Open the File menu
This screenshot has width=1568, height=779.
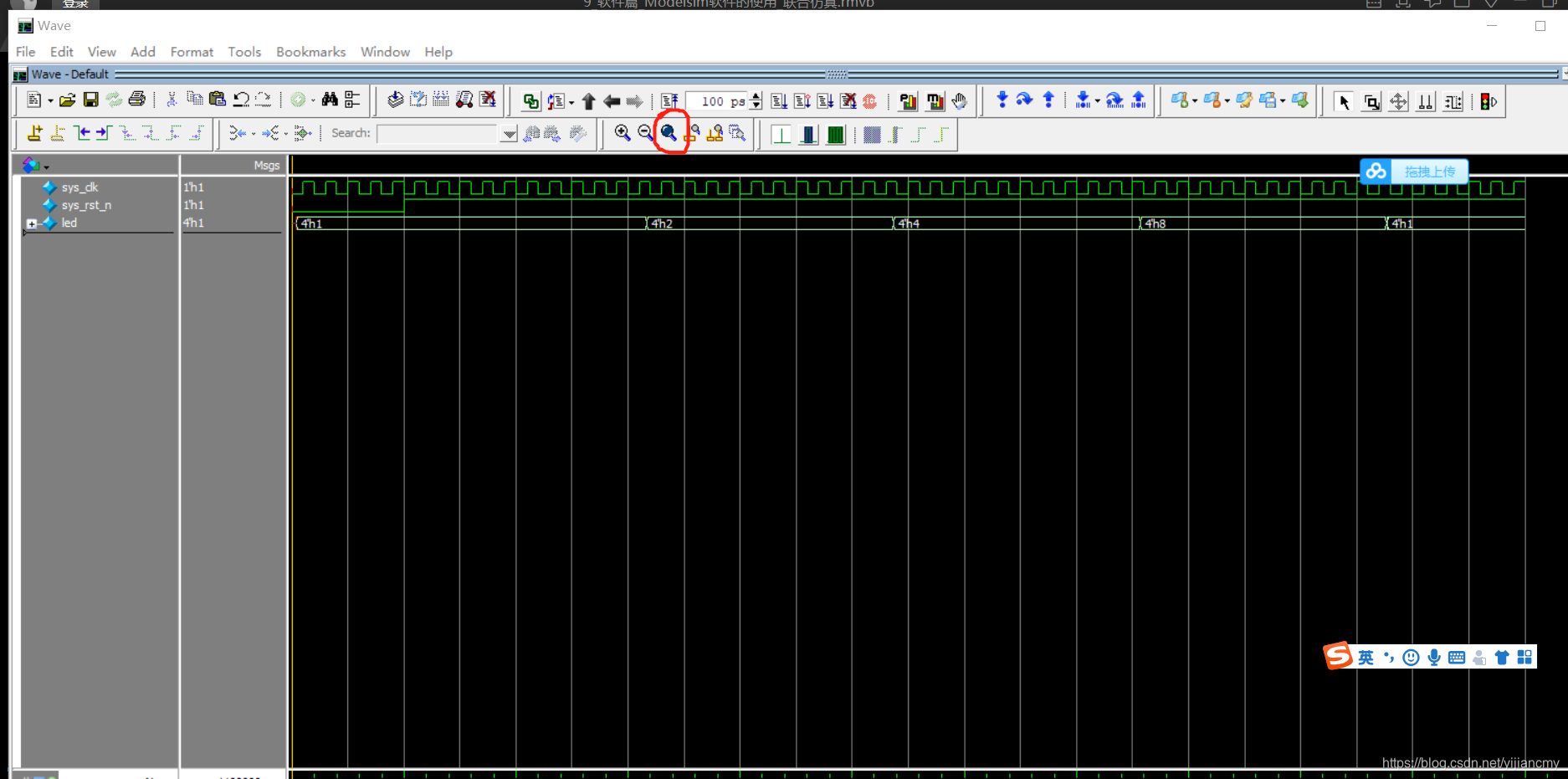tap(26, 52)
